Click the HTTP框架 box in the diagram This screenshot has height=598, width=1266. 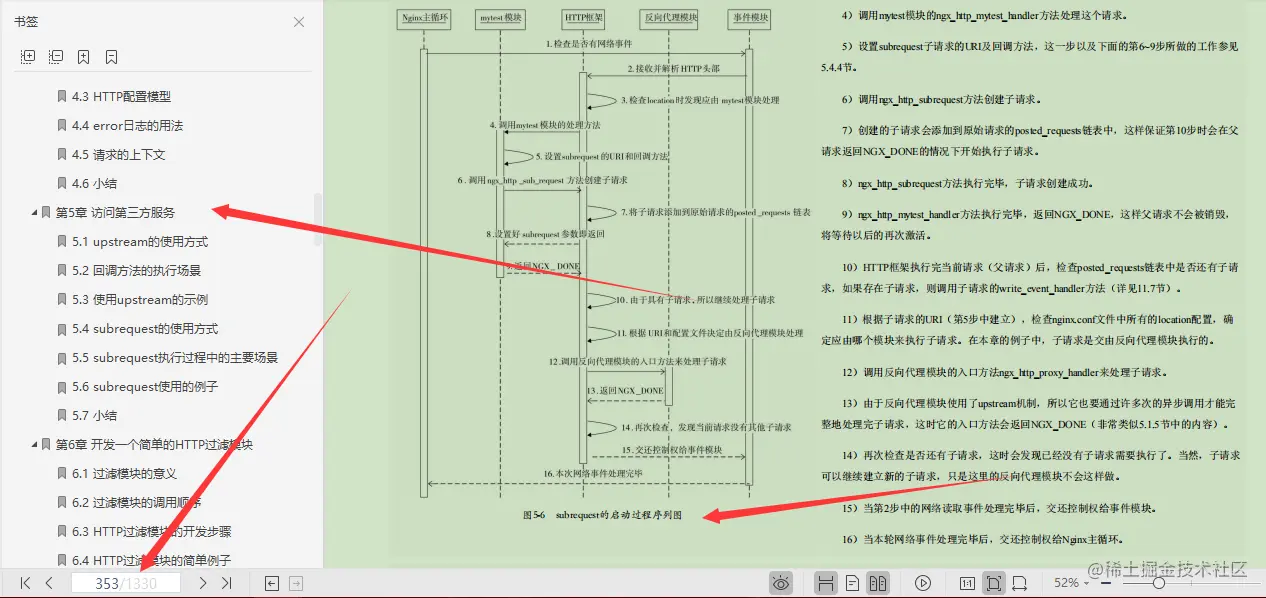pyautogui.click(x=583, y=17)
